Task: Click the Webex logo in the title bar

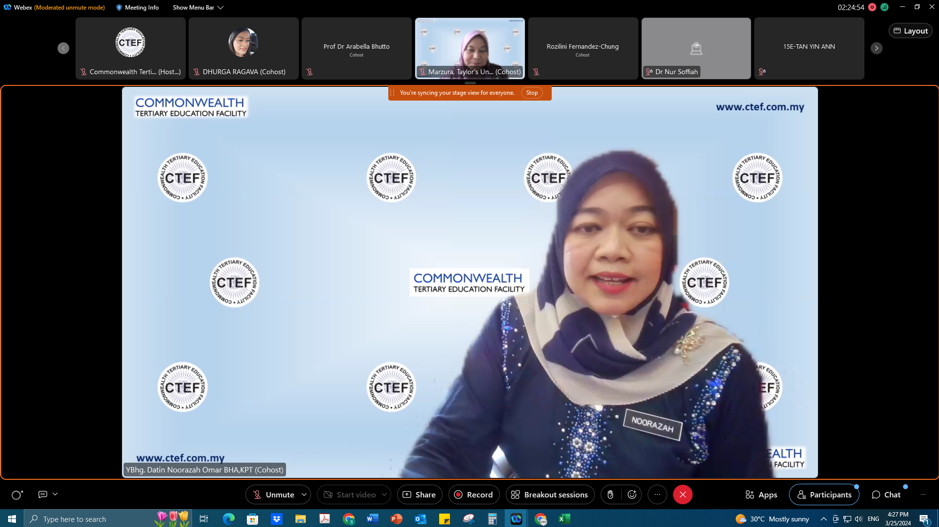Action: click(7, 7)
